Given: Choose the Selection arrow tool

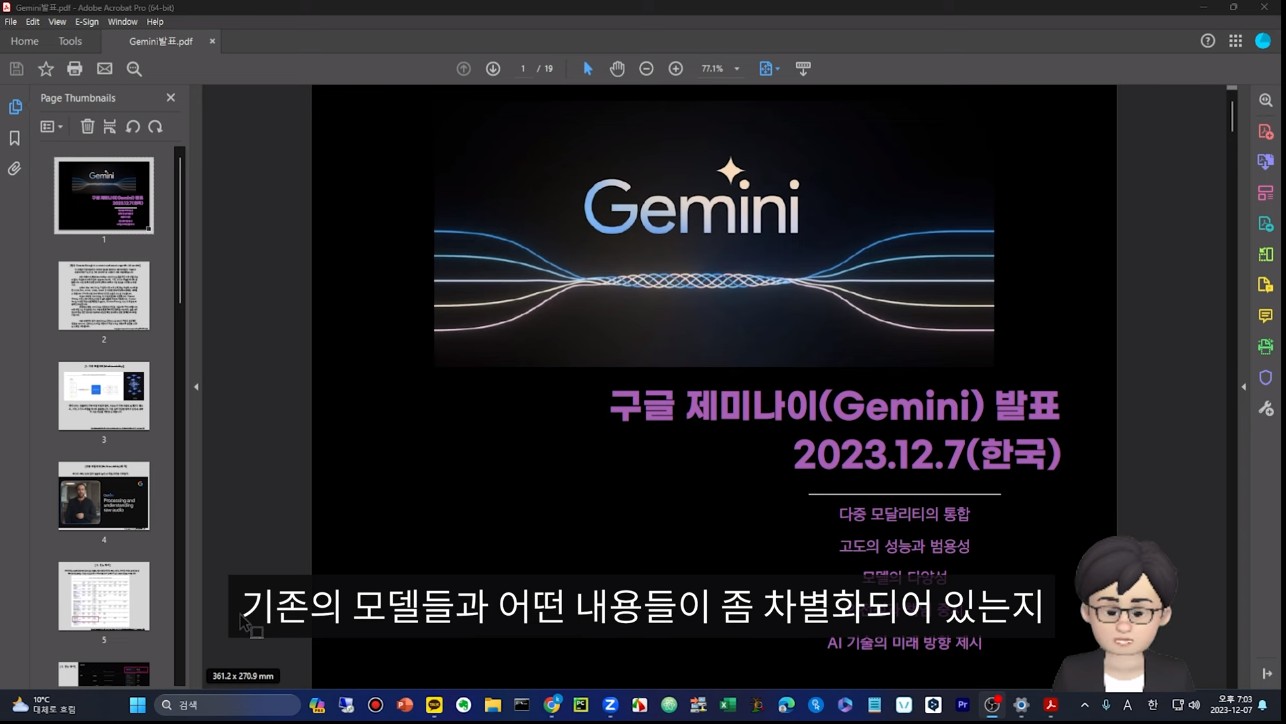Looking at the screenshot, I should tap(588, 69).
